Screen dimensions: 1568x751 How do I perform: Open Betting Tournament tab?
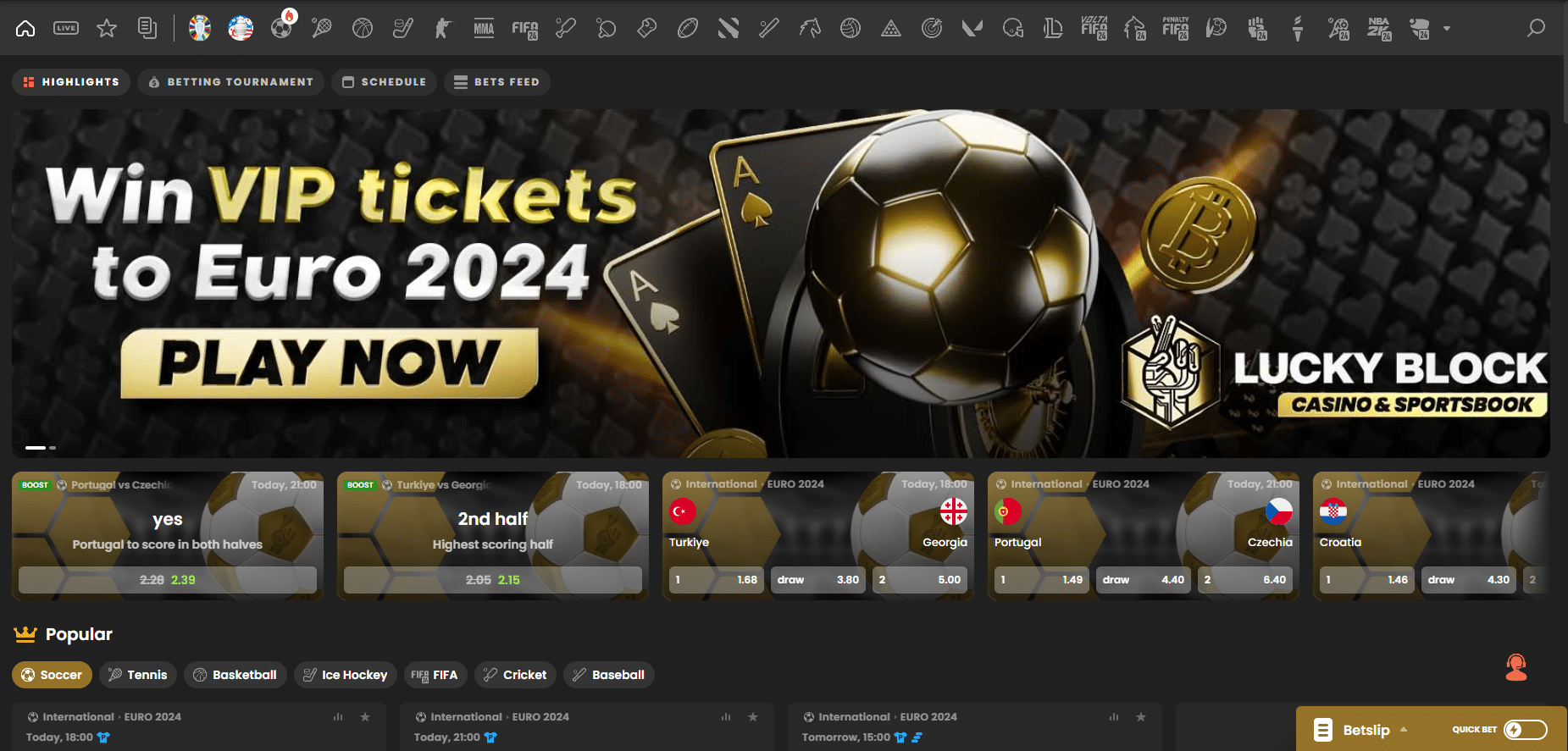230,82
